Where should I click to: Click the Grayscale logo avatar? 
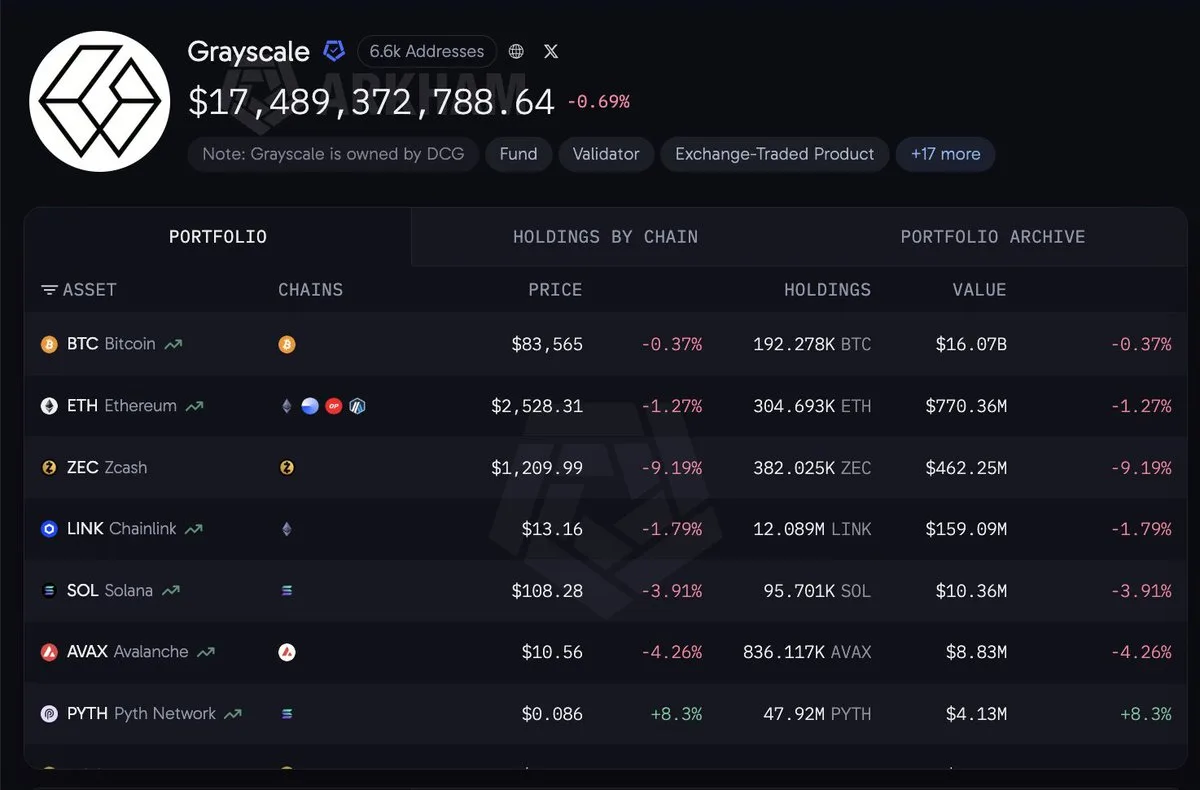[x=100, y=101]
